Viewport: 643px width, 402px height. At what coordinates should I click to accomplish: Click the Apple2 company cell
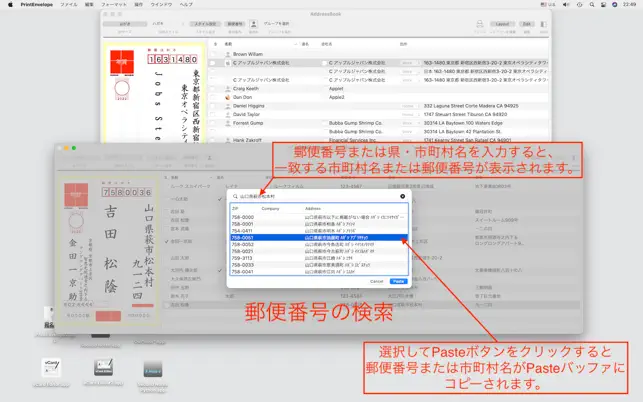coord(336,97)
